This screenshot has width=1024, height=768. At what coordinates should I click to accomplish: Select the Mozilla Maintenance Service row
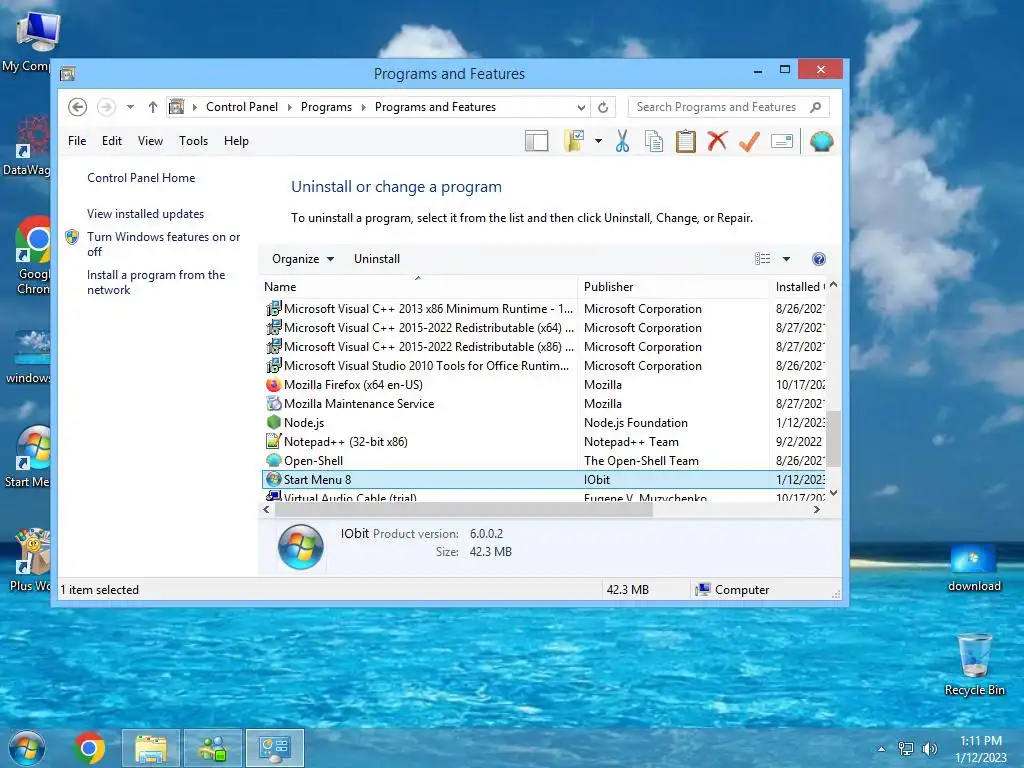click(543, 404)
